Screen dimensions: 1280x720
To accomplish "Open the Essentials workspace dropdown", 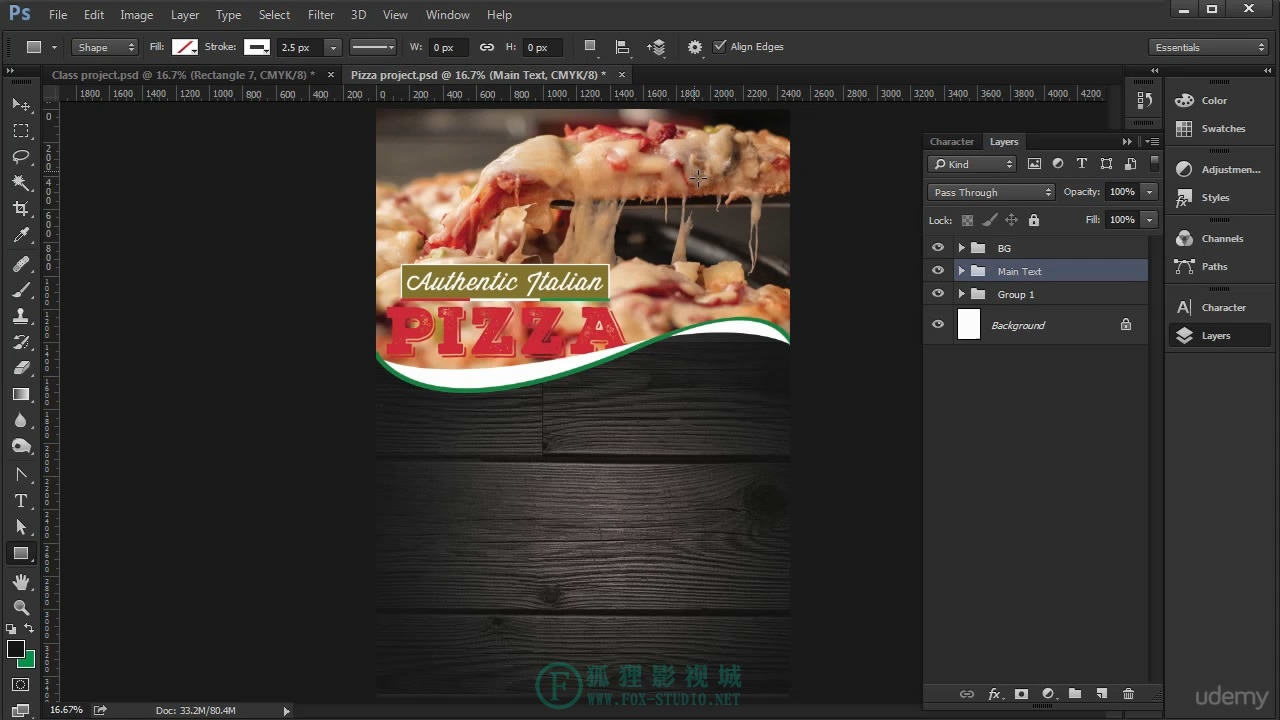I will [x=1209, y=47].
